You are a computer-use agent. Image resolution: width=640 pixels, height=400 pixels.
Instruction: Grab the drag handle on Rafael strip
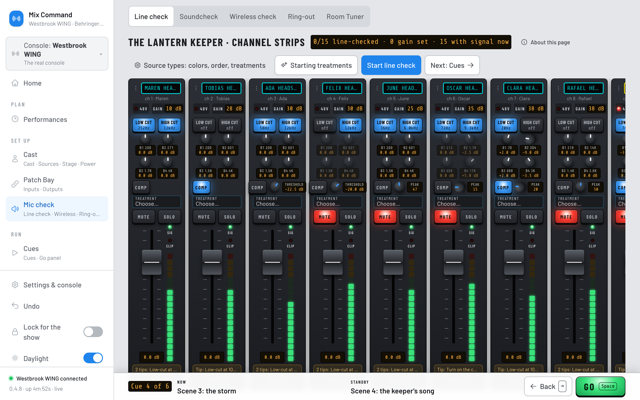click(x=558, y=88)
